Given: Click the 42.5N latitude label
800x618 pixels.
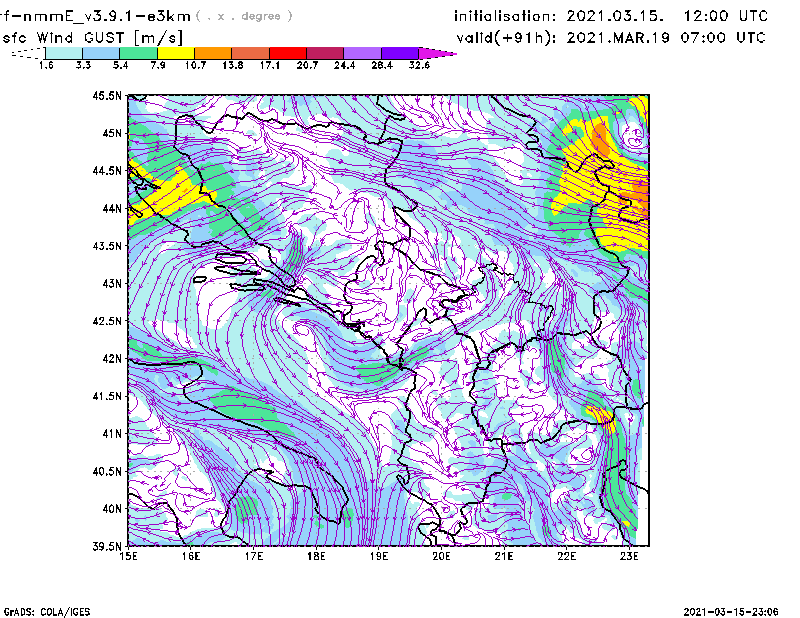Looking at the screenshot, I should pyautogui.click(x=107, y=321).
